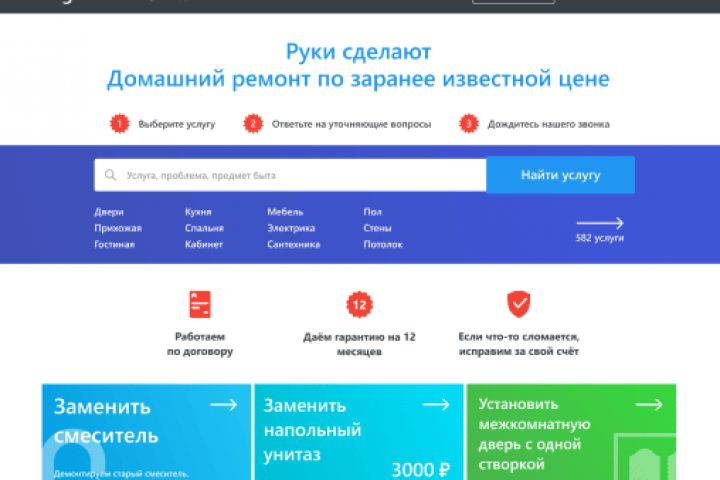Click the Дождитесь нашего звонка text

coord(549,124)
